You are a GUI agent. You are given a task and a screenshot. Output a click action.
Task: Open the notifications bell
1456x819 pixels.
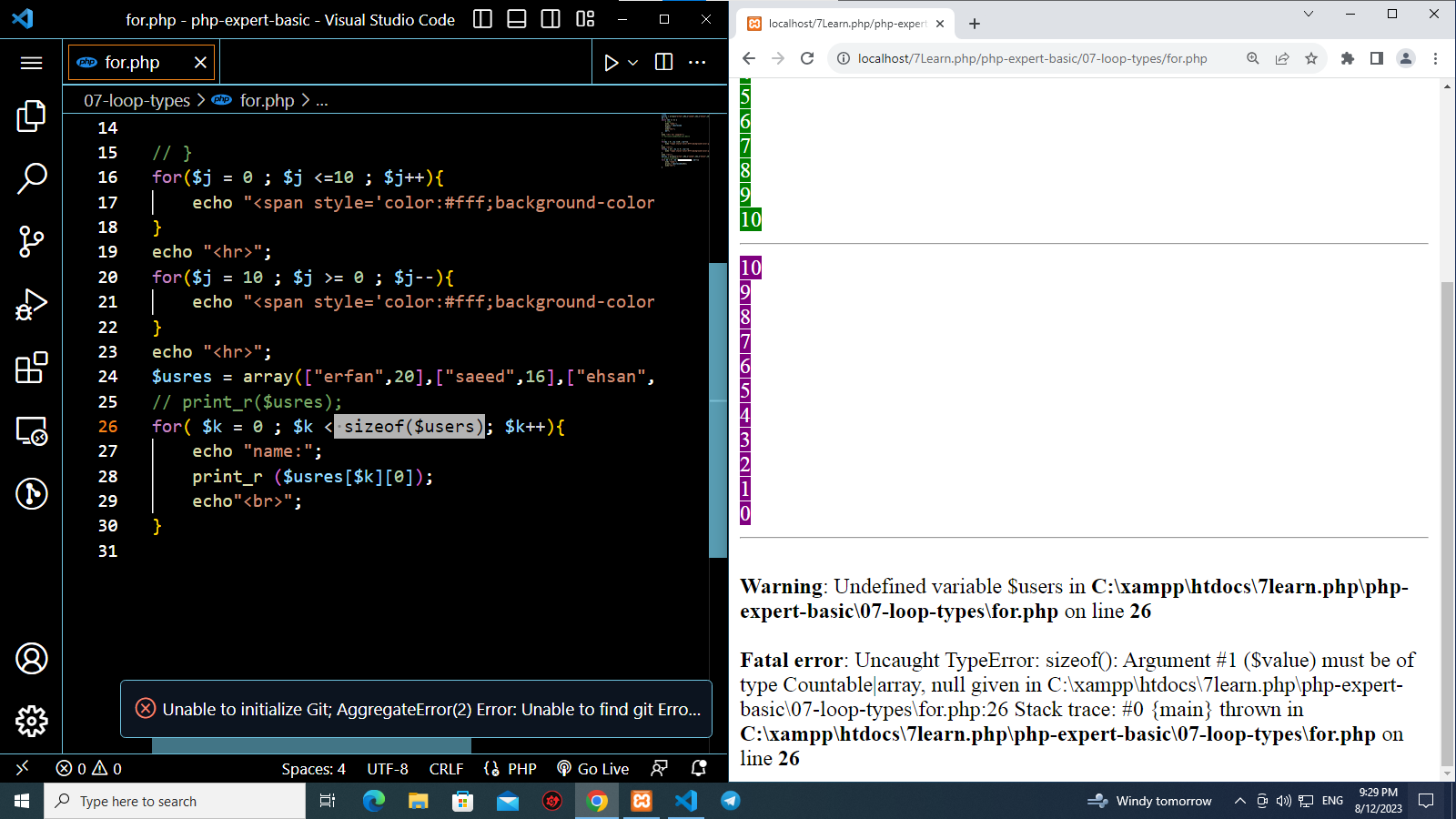click(699, 768)
